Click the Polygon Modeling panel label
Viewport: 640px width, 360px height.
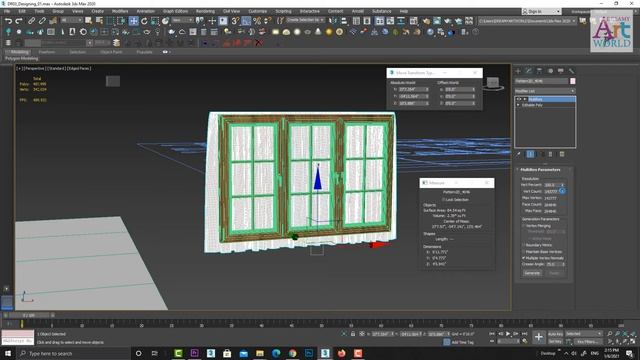[22, 59]
